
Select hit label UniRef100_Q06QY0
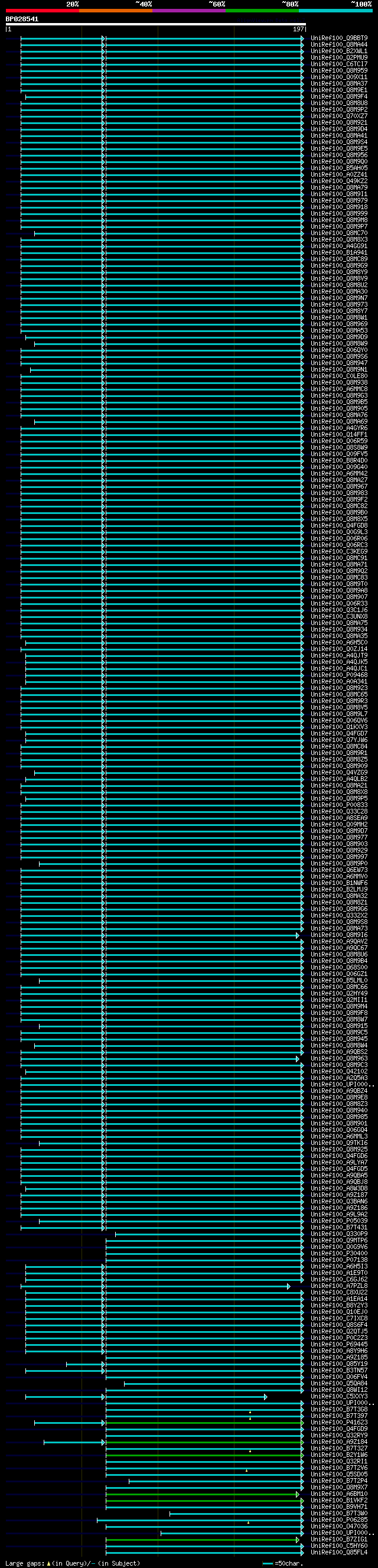339,350
